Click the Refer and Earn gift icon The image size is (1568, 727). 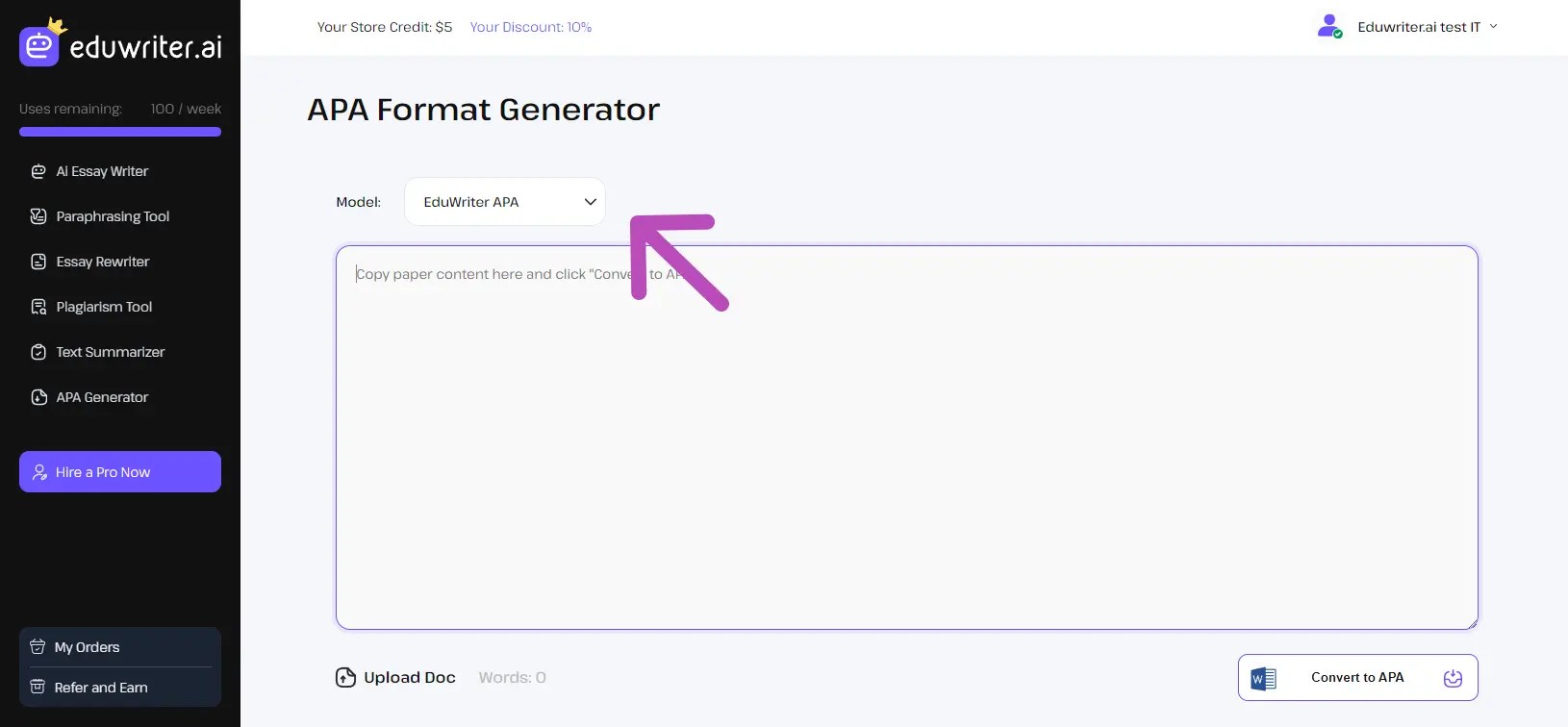click(x=38, y=687)
